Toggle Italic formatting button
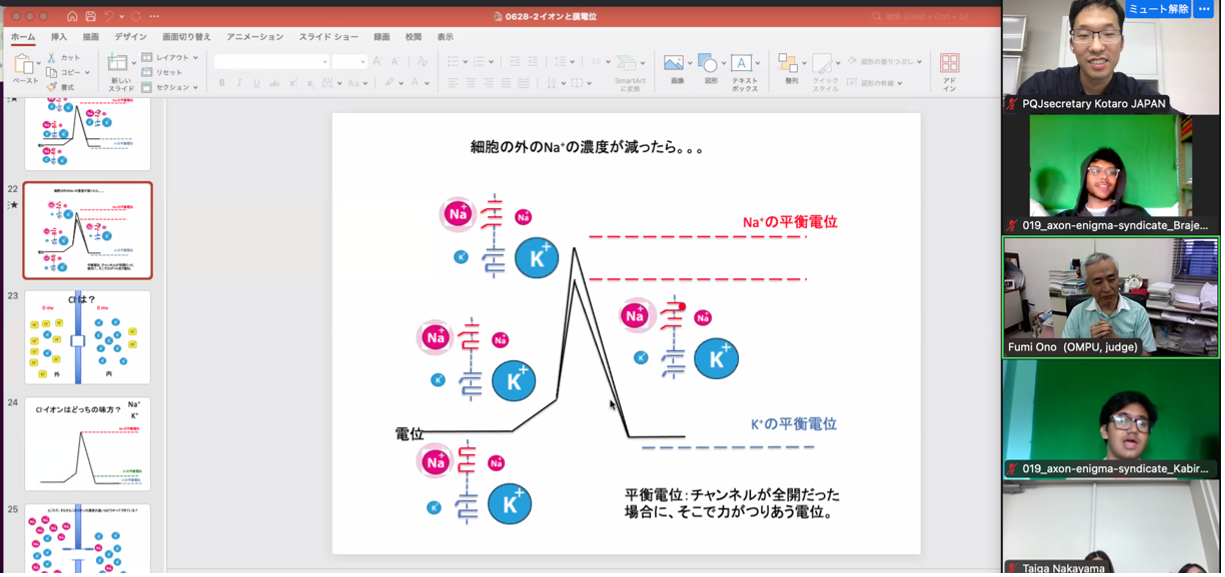 click(x=239, y=83)
